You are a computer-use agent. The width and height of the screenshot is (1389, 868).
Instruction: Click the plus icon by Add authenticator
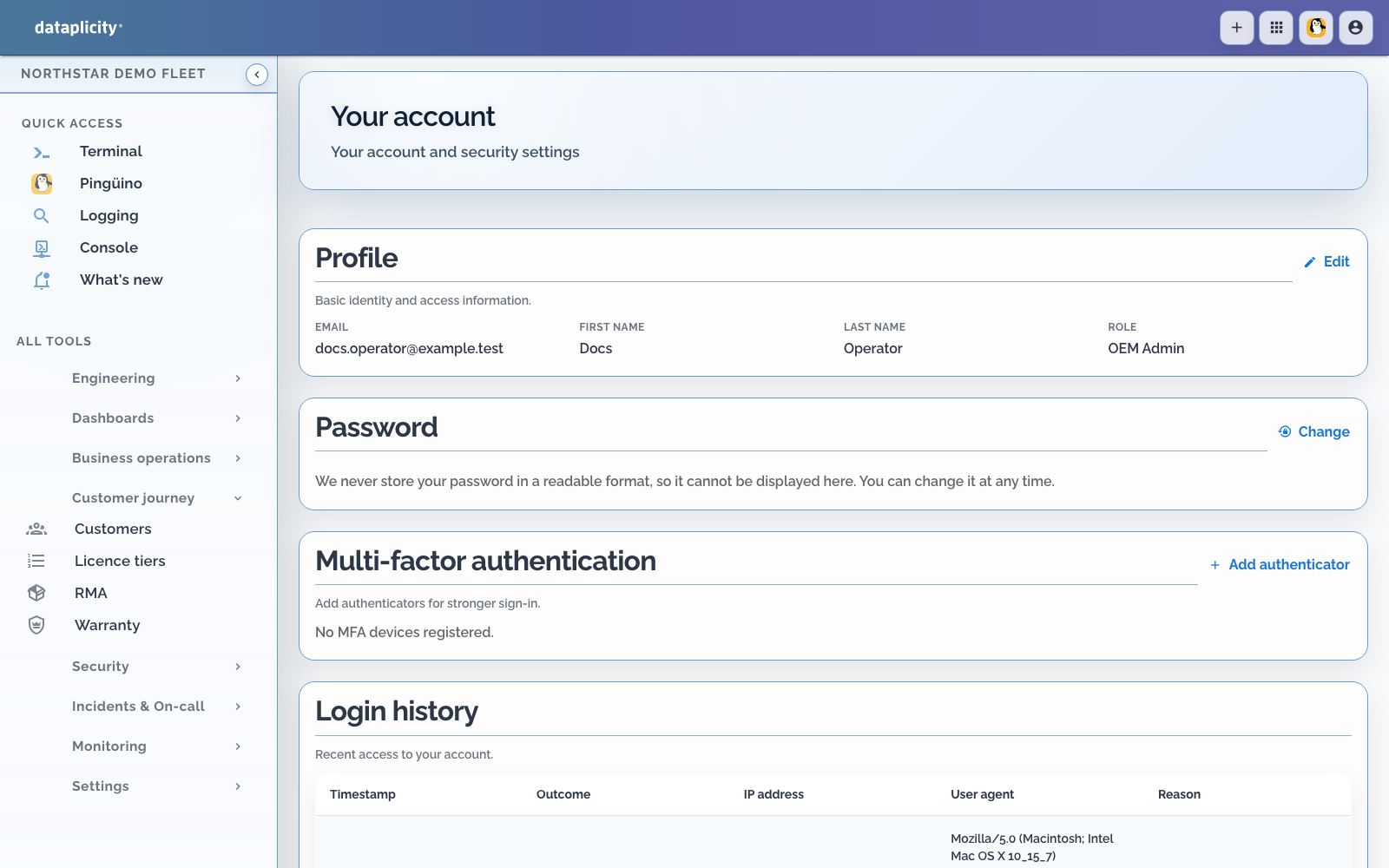pos(1215,565)
